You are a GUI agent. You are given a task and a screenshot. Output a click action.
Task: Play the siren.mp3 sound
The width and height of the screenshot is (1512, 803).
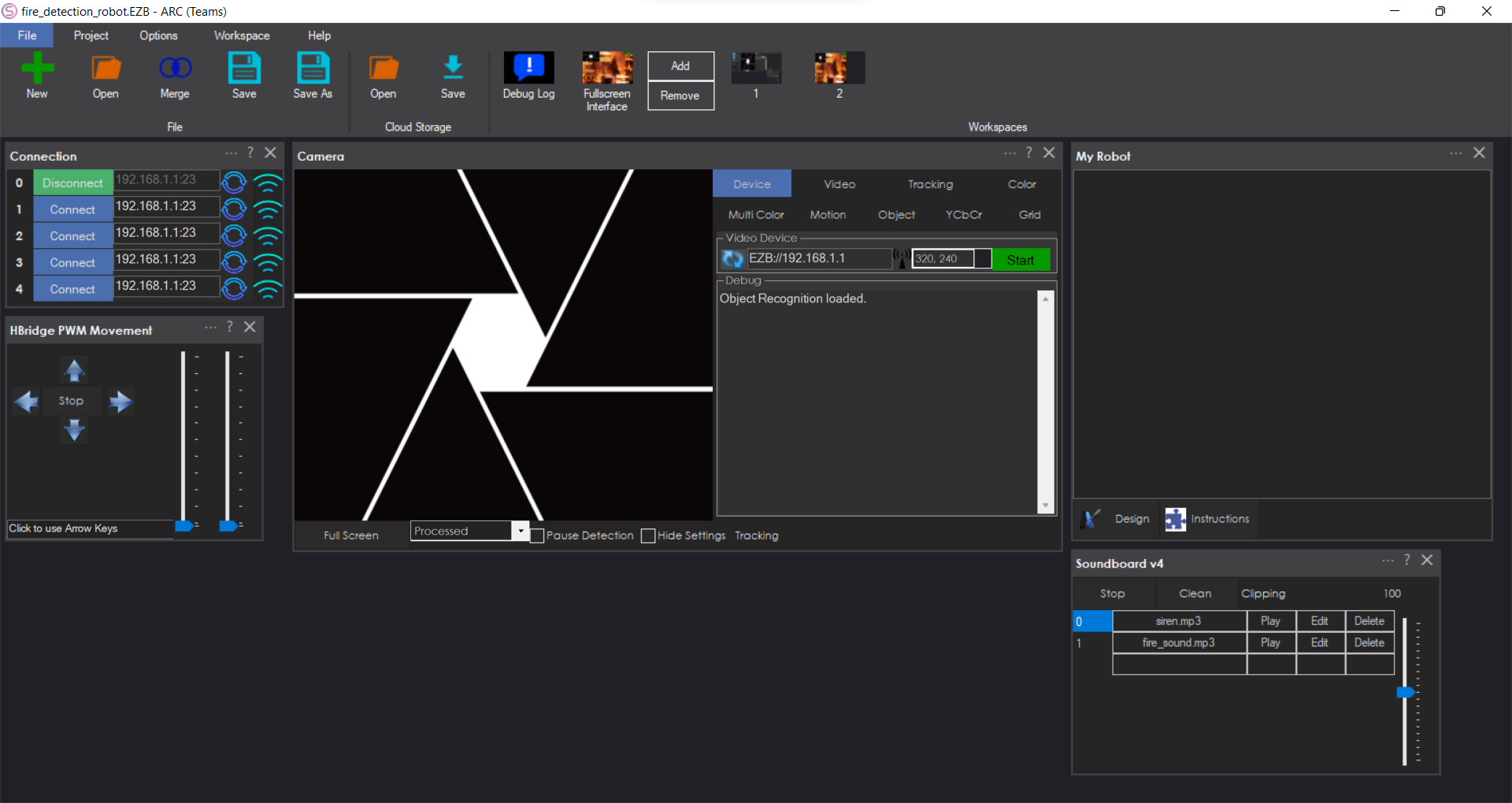pyautogui.click(x=1271, y=620)
